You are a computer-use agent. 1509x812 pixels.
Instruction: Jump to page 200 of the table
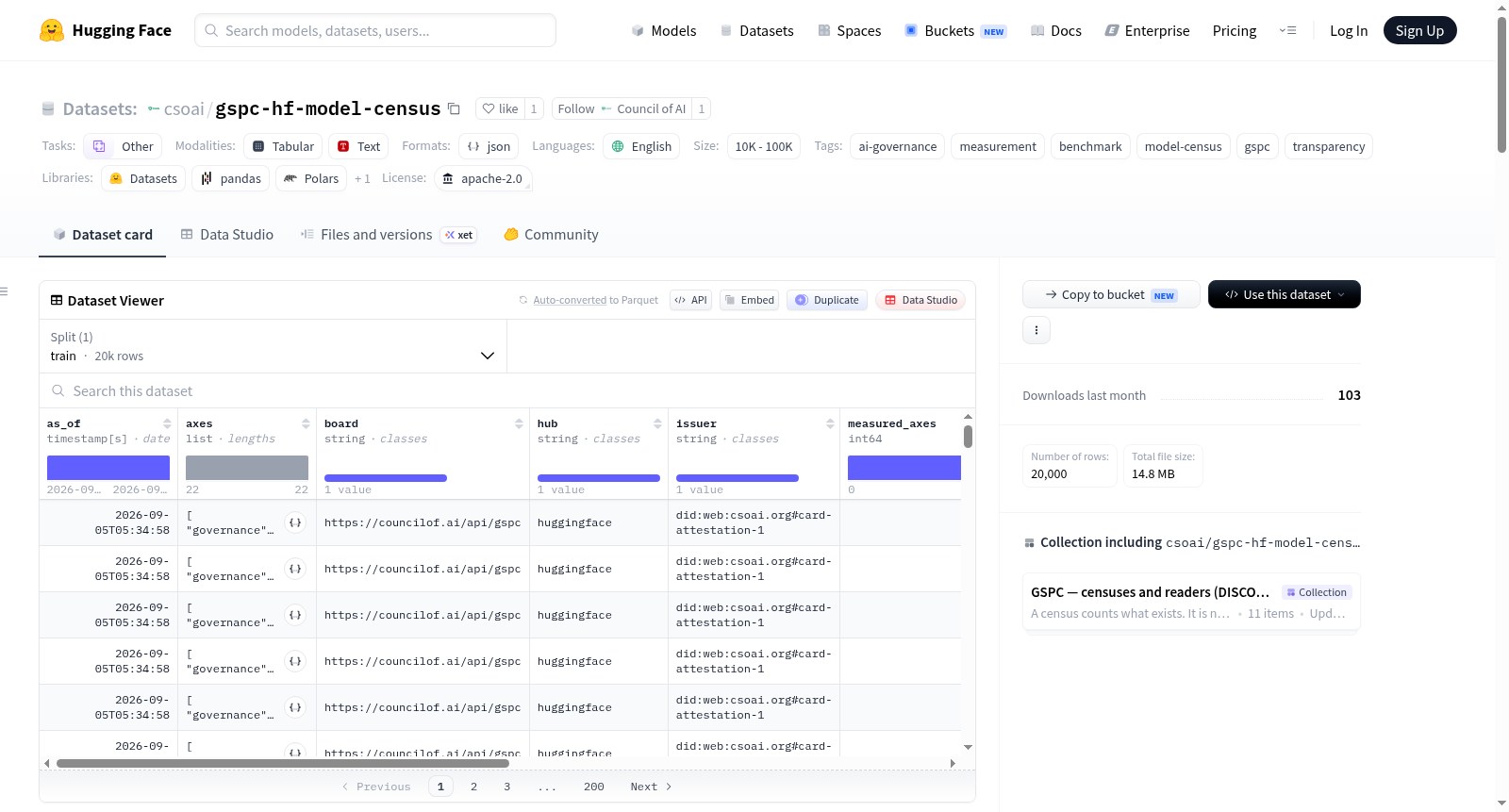click(594, 787)
